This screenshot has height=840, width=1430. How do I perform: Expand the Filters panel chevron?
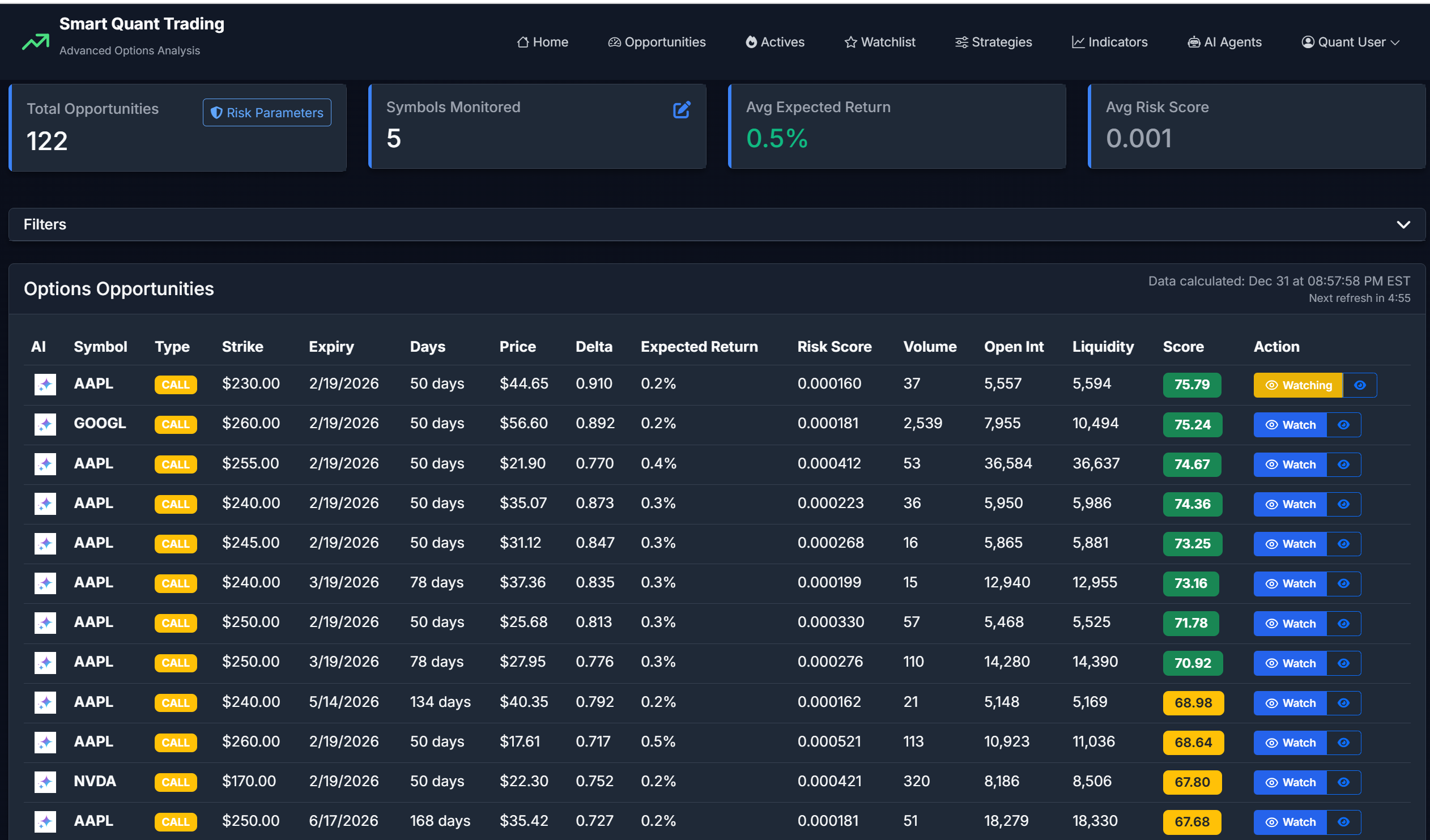click(1403, 224)
